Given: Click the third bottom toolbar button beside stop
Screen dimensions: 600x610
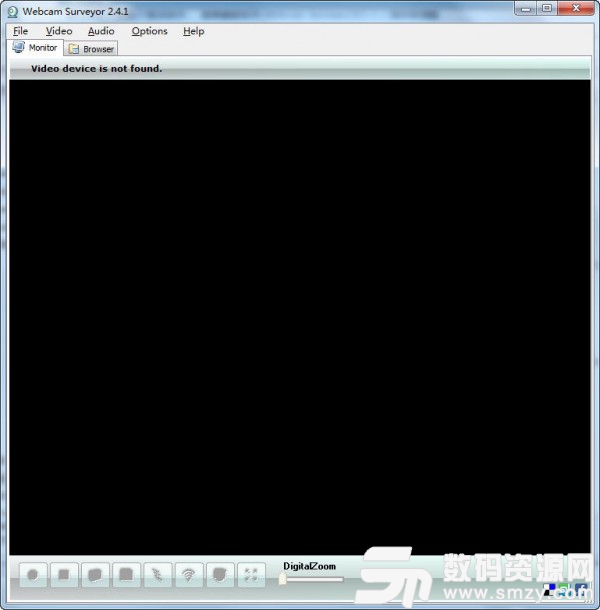Looking at the screenshot, I should [96, 575].
